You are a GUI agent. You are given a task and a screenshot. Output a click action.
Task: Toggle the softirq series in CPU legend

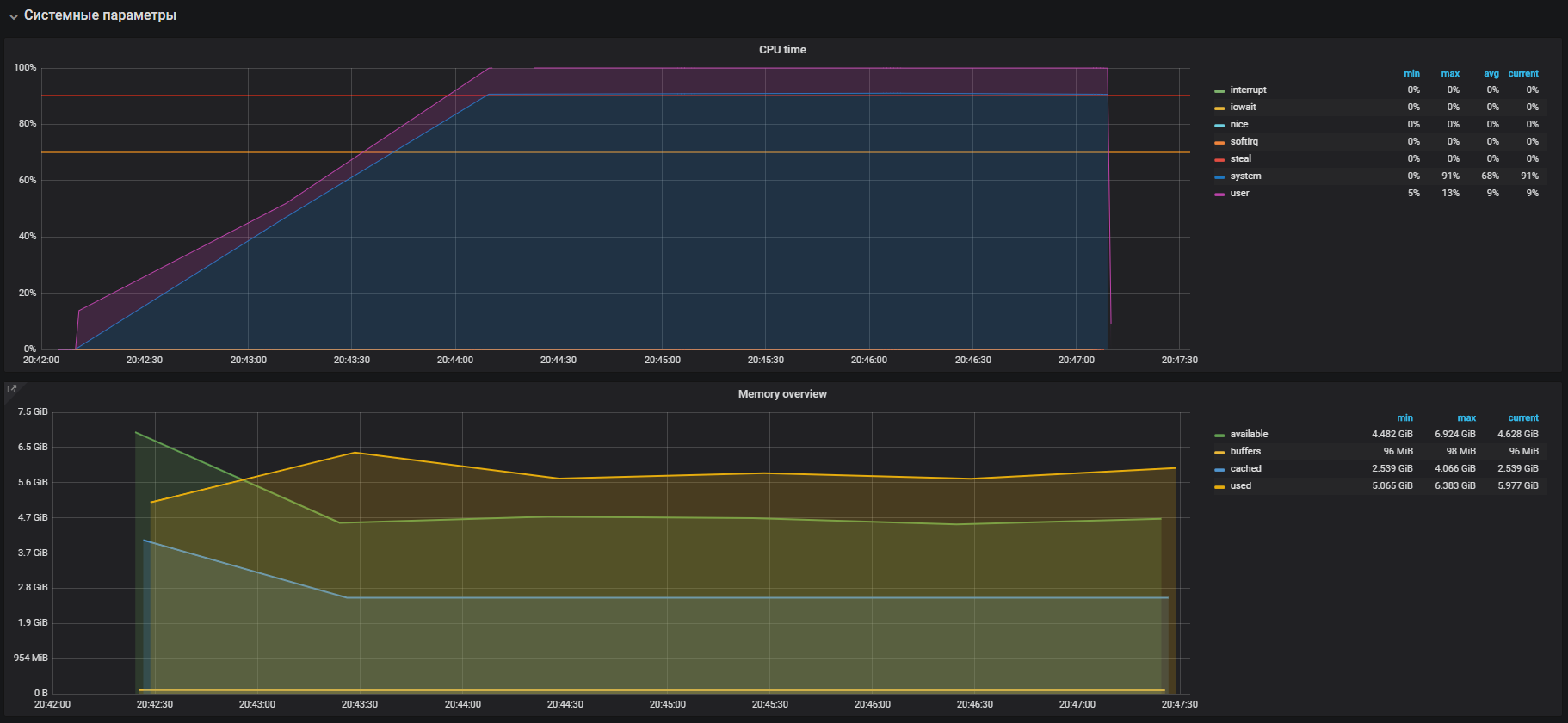point(1244,141)
